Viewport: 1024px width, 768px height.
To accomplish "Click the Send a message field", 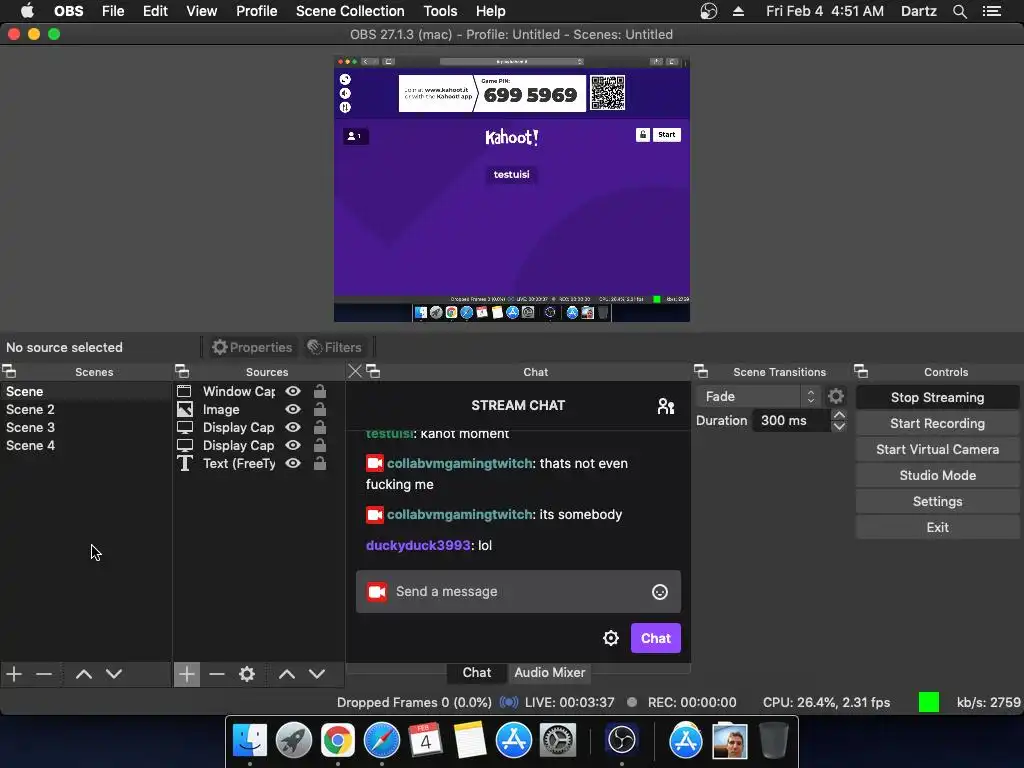I will [x=519, y=592].
